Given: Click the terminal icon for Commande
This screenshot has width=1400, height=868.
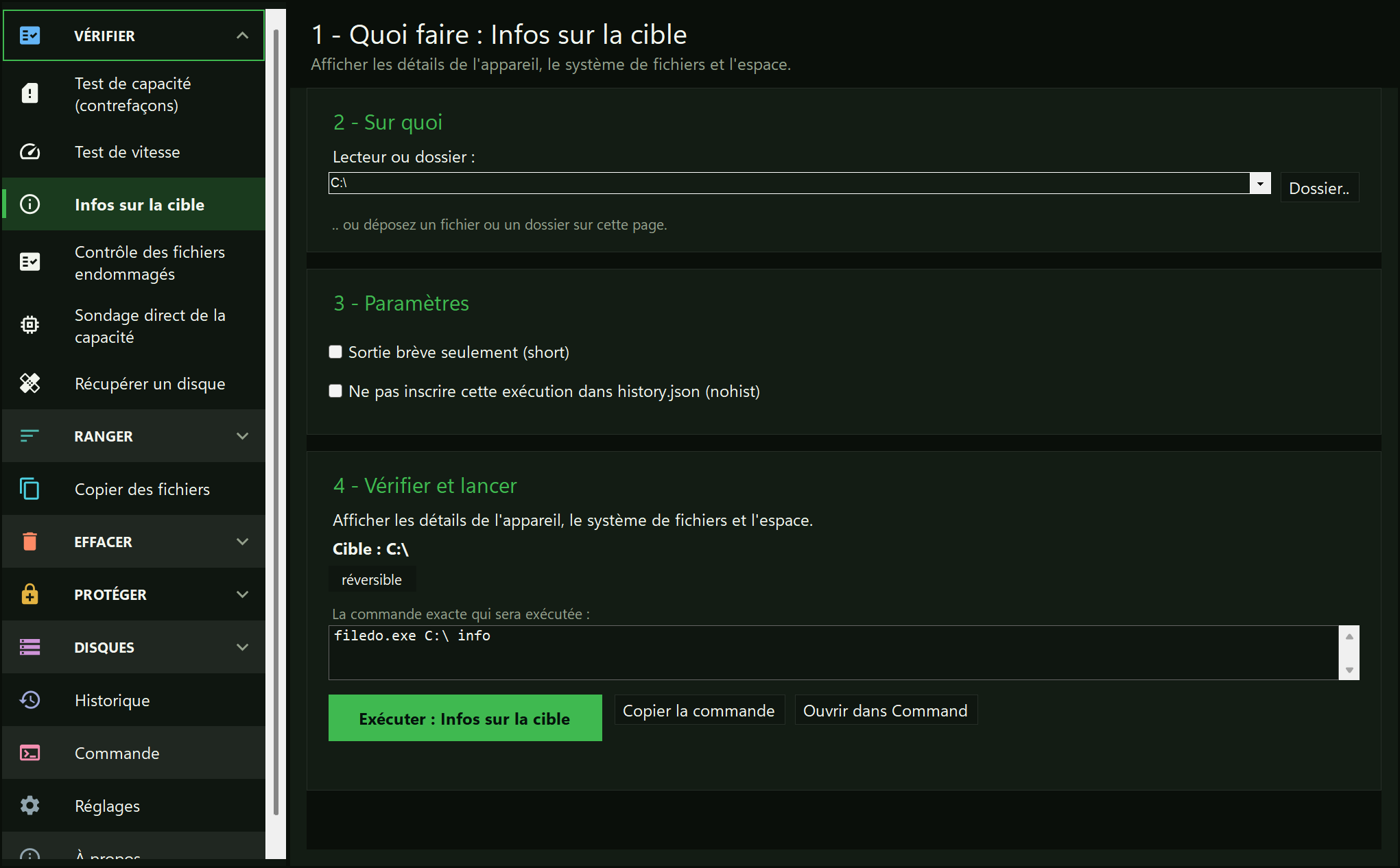Looking at the screenshot, I should 29,753.
